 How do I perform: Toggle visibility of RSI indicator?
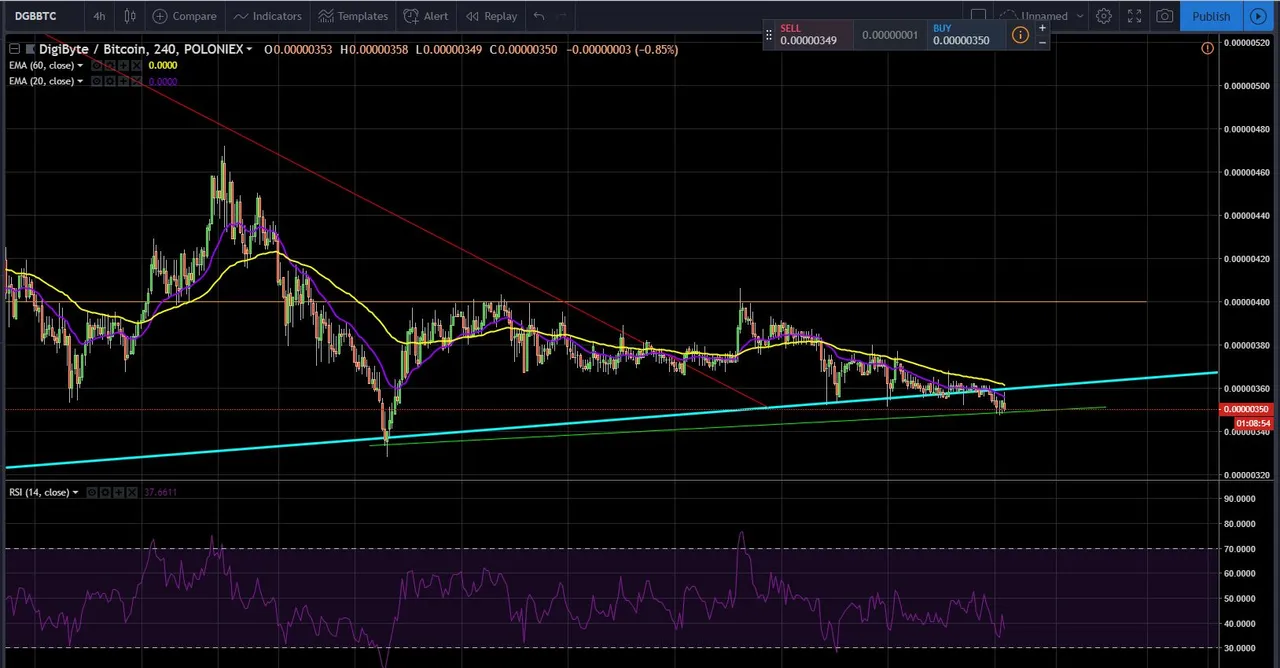tap(92, 492)
